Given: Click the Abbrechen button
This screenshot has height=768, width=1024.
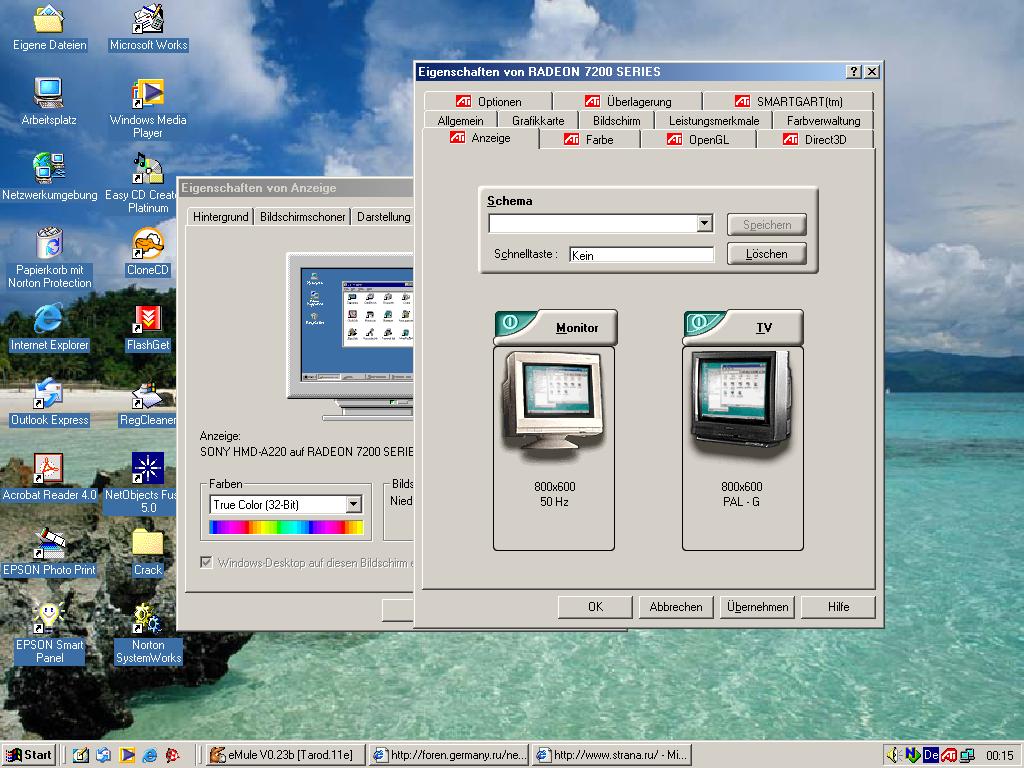Looking at the screenshot, I should (x=676, y=607).
